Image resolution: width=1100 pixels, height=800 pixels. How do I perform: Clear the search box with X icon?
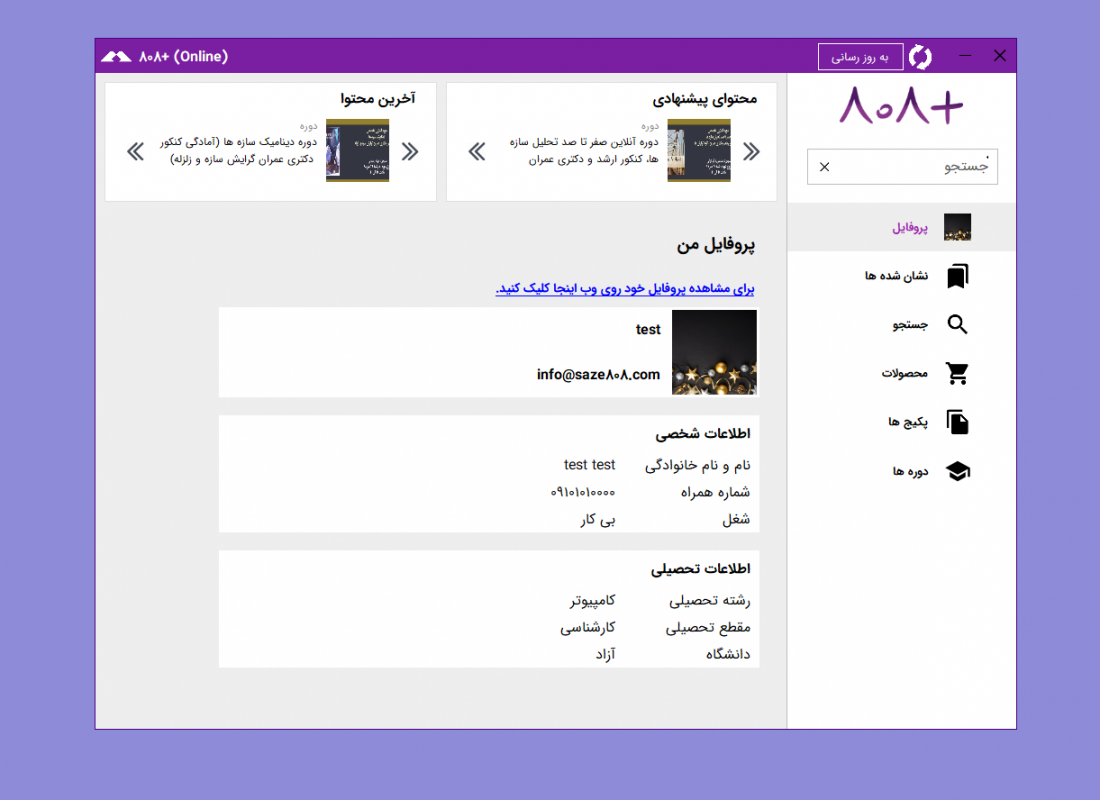824,167
